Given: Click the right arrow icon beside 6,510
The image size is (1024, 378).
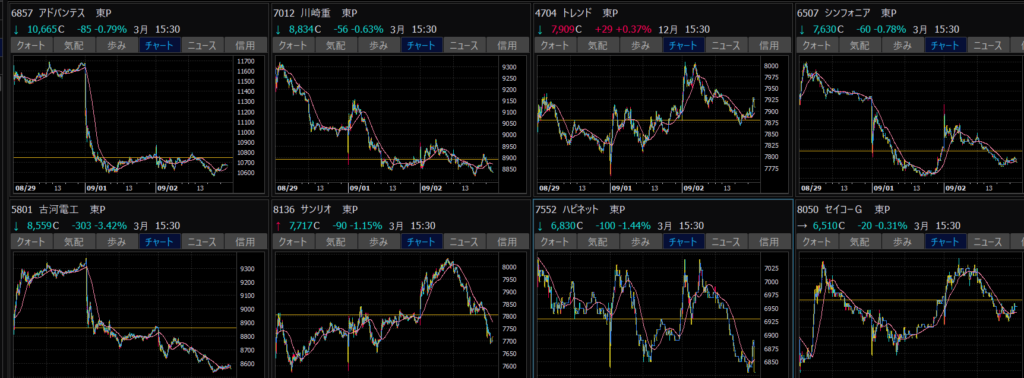Looking at the screenshot, I should click(802, 226).
